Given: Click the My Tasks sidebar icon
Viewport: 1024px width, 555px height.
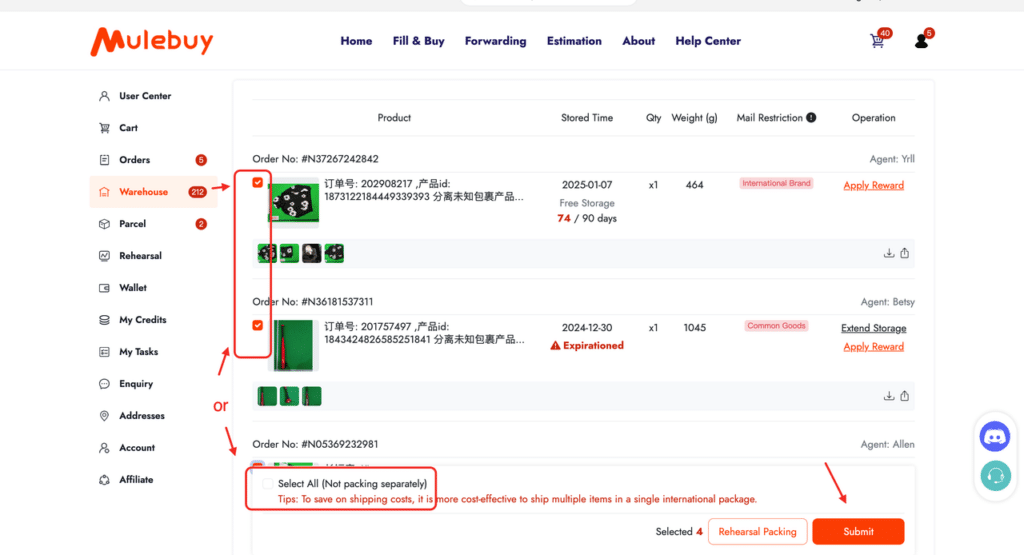Looking at the screenshot, I should pos(104,352).
